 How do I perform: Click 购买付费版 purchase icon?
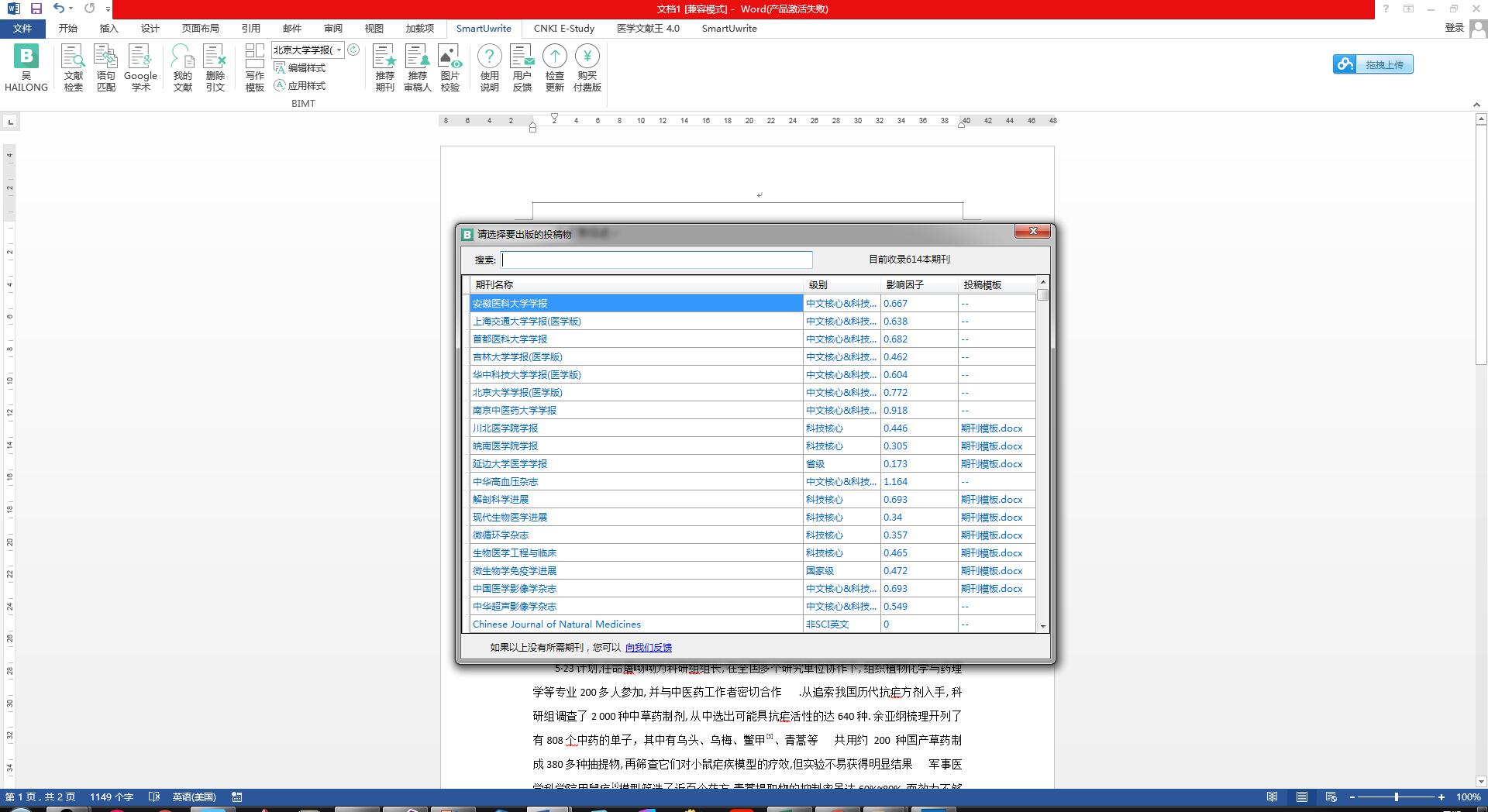coord(587,67)
